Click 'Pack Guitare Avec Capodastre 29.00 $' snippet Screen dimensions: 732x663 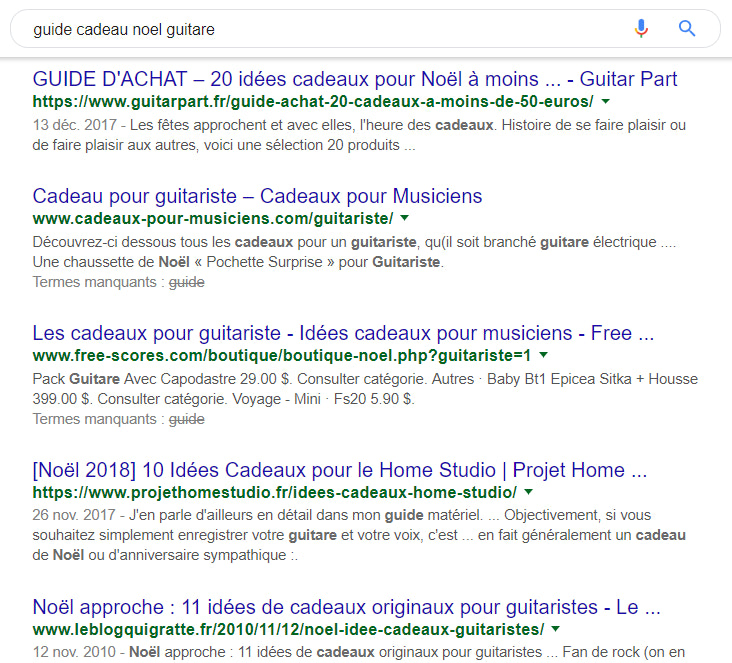pos(162,379)
